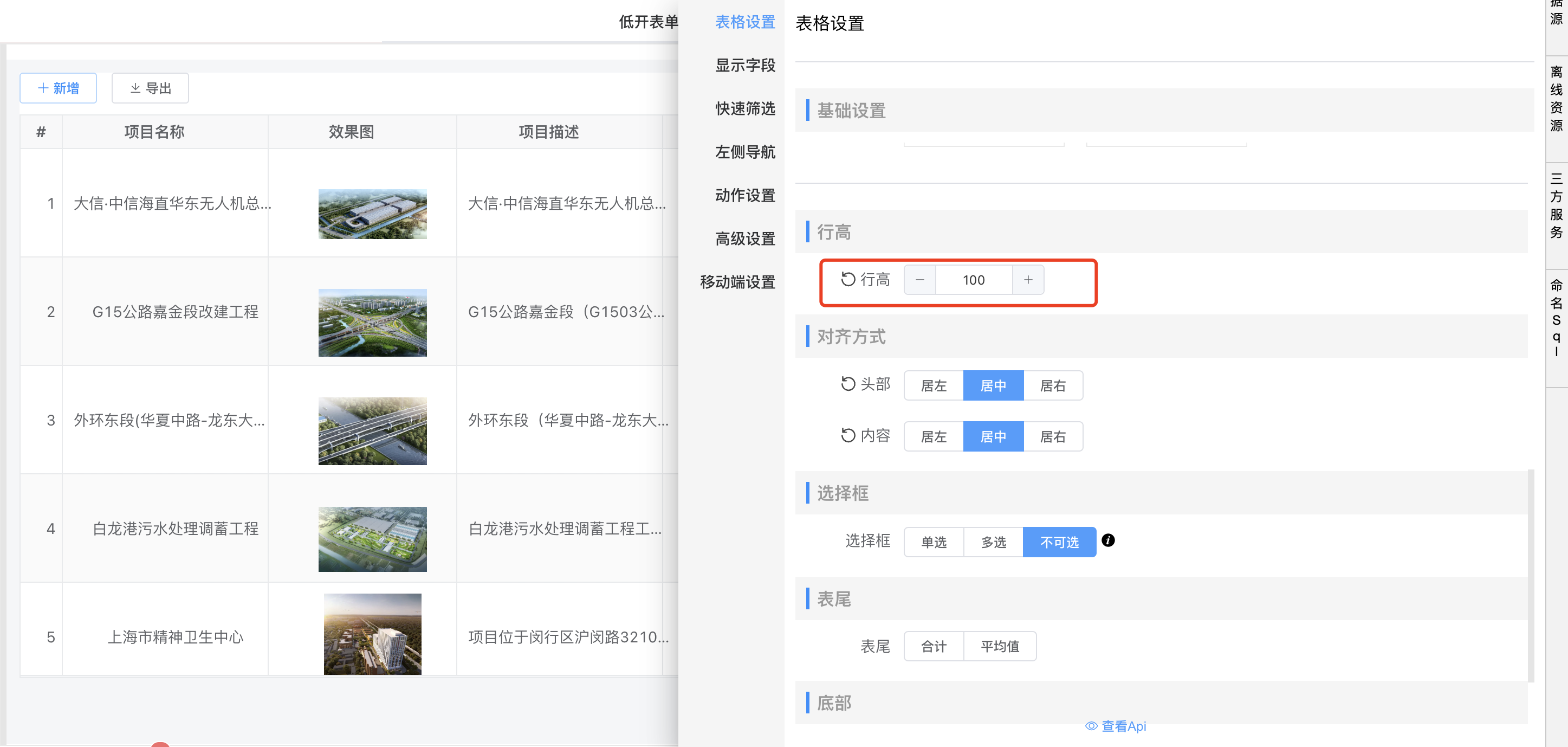
Task: Switch to 快速筛选 tab
Action: (744, 108)
